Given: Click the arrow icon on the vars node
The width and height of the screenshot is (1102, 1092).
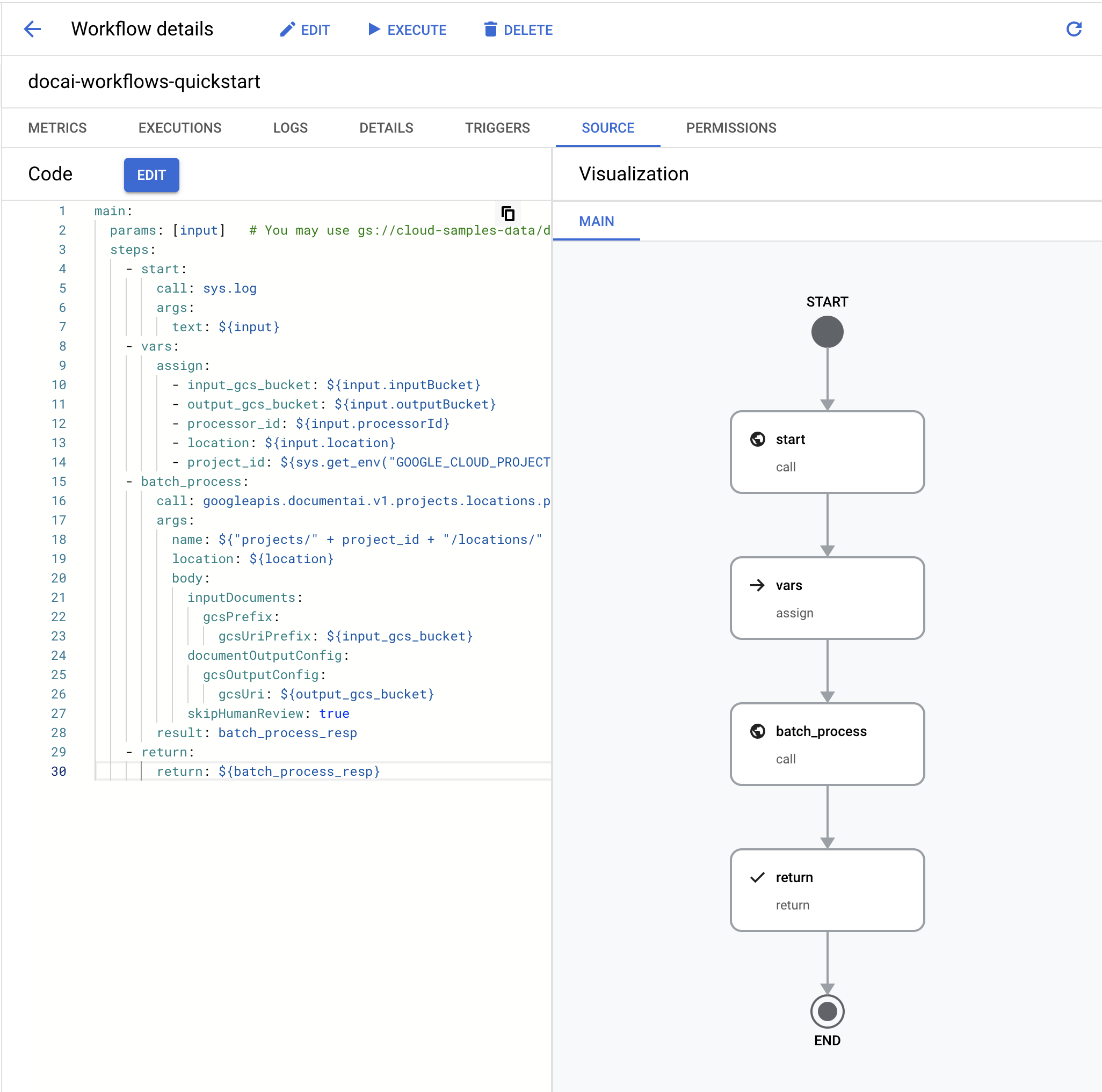Looking at the screenshot, I should [x=757, y=585].
